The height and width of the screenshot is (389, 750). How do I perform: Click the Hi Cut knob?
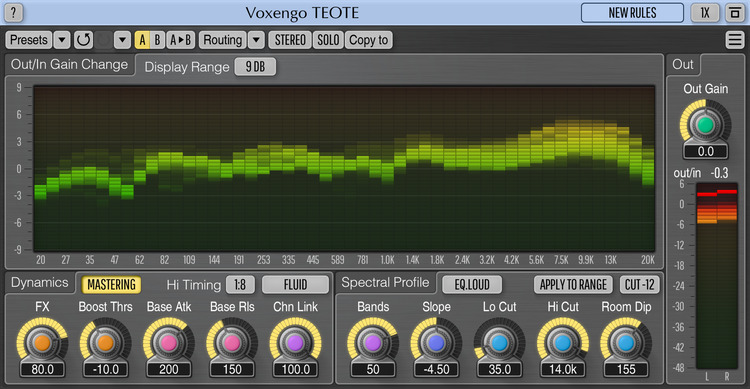562,343
